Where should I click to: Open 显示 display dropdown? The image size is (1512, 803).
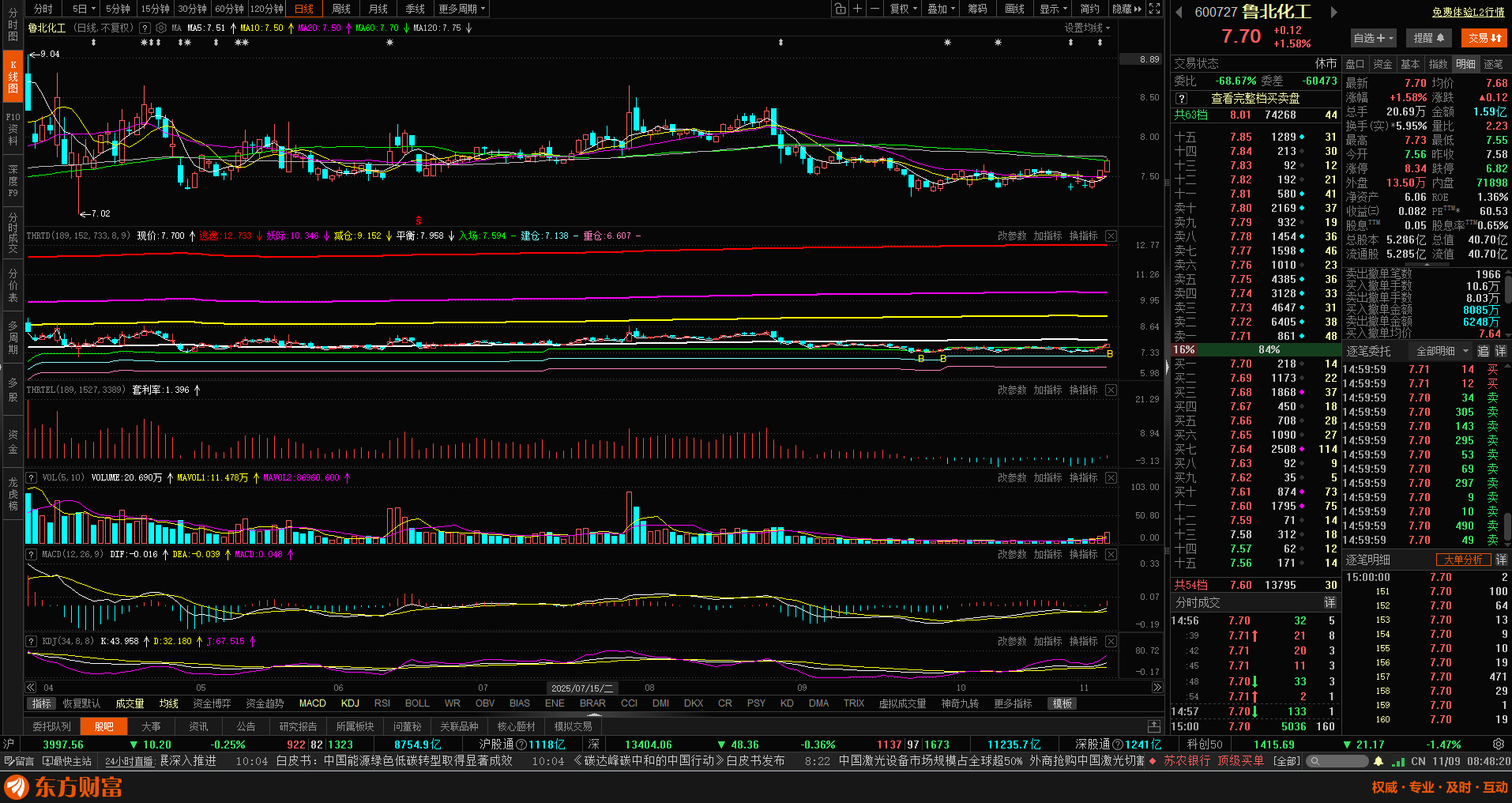(1053, 9)
